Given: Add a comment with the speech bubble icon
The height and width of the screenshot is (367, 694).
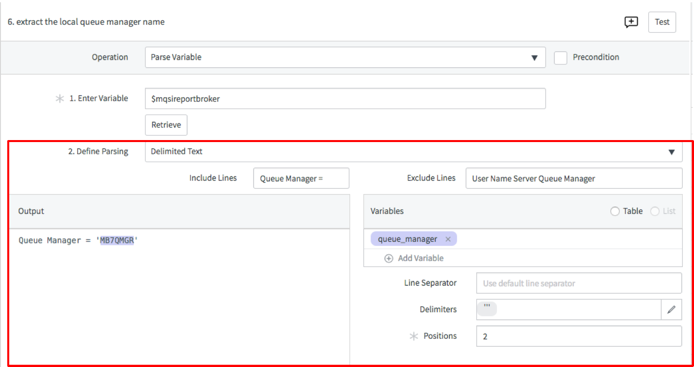Looking at the screenshot, I should [631, 22].
